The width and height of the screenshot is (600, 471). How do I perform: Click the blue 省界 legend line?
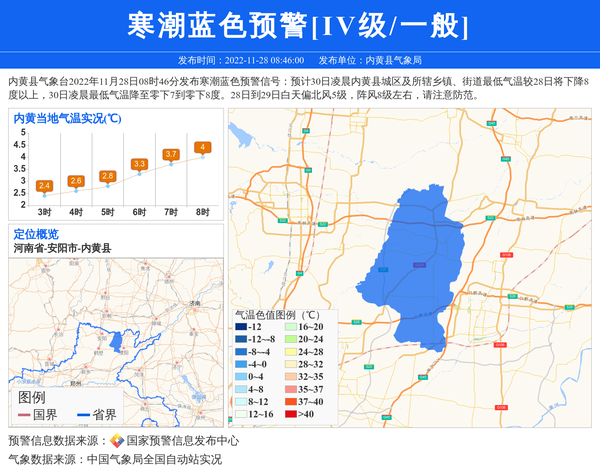(x=83, y=415)
